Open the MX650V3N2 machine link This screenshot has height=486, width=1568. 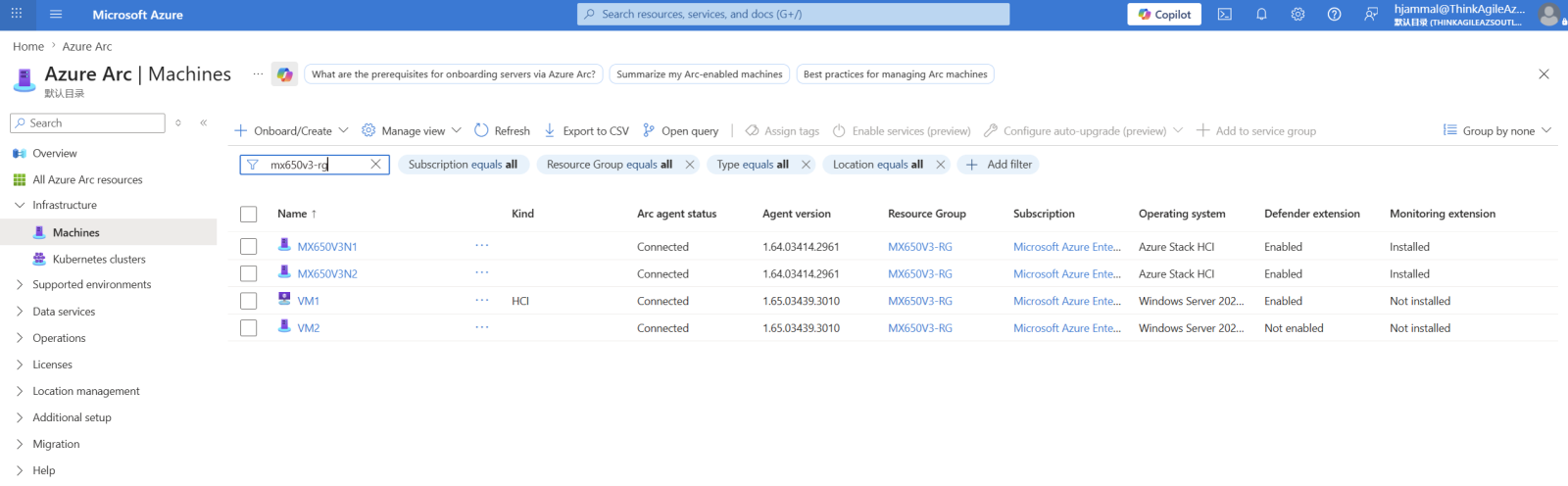[327, 273]
